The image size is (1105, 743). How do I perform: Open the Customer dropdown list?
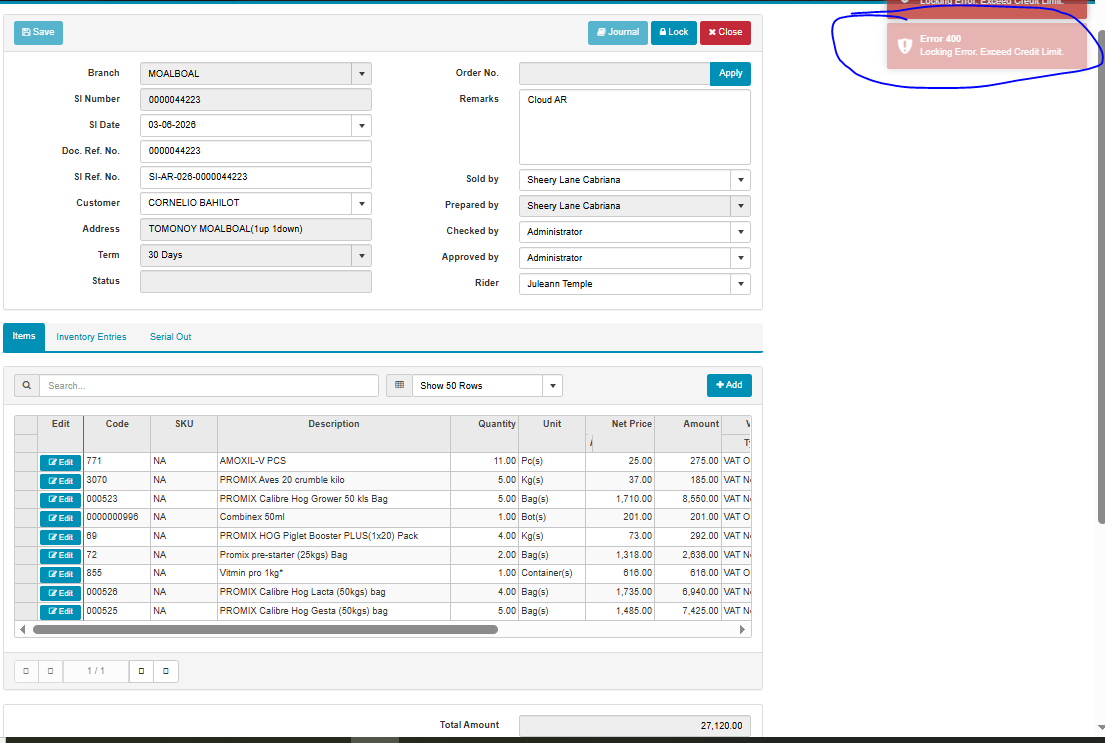361,204
